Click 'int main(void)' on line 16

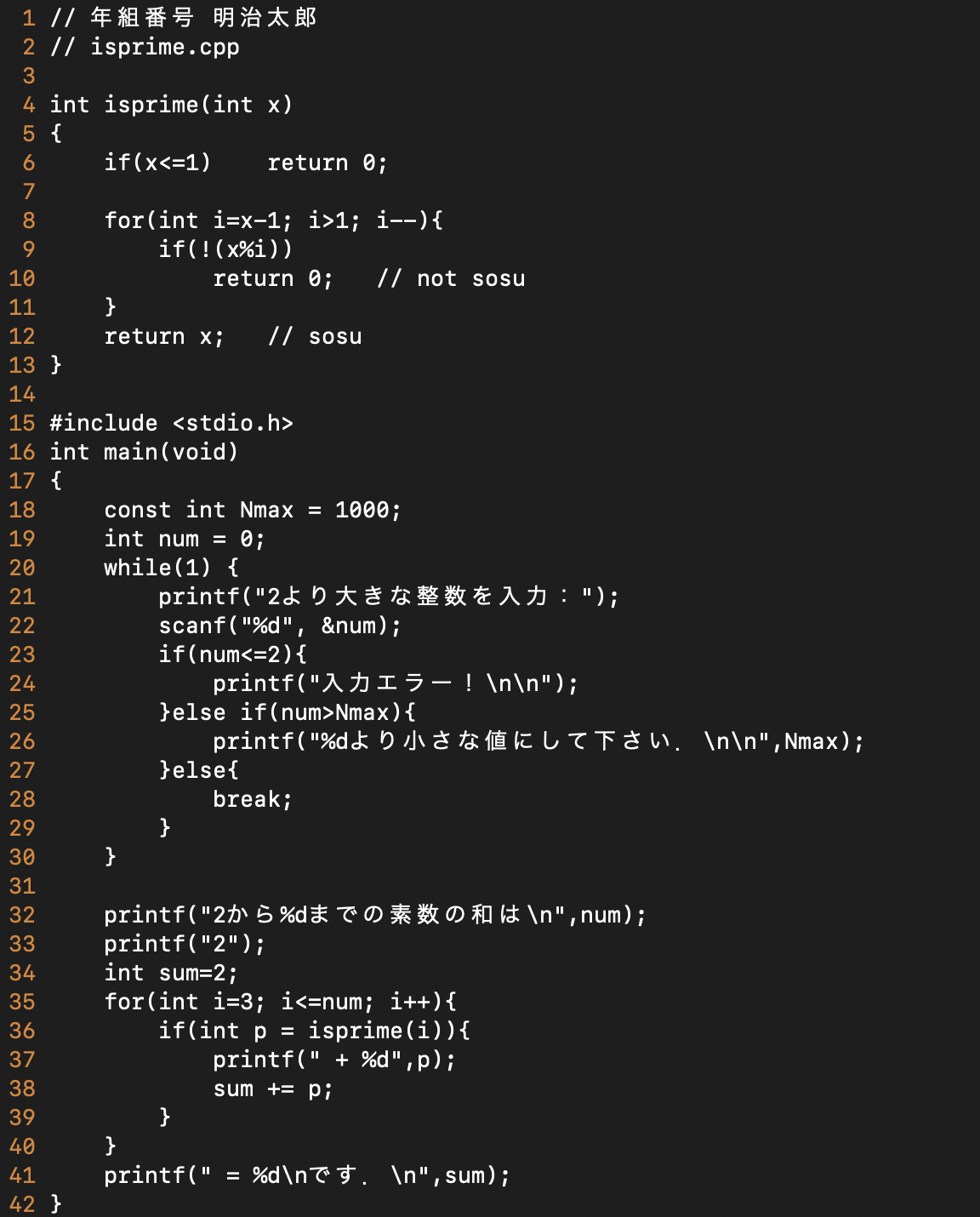(x=144, y=452)
